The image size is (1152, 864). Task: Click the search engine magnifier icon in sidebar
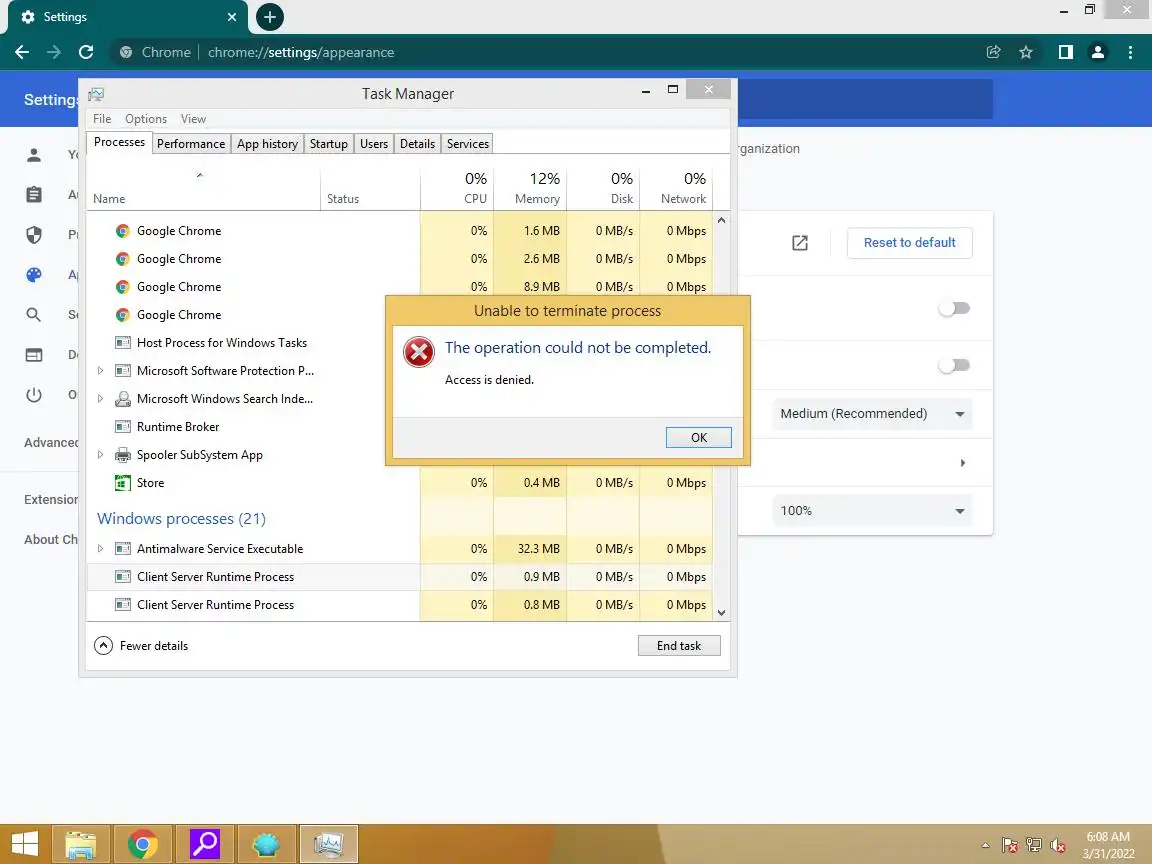(34, 315)
